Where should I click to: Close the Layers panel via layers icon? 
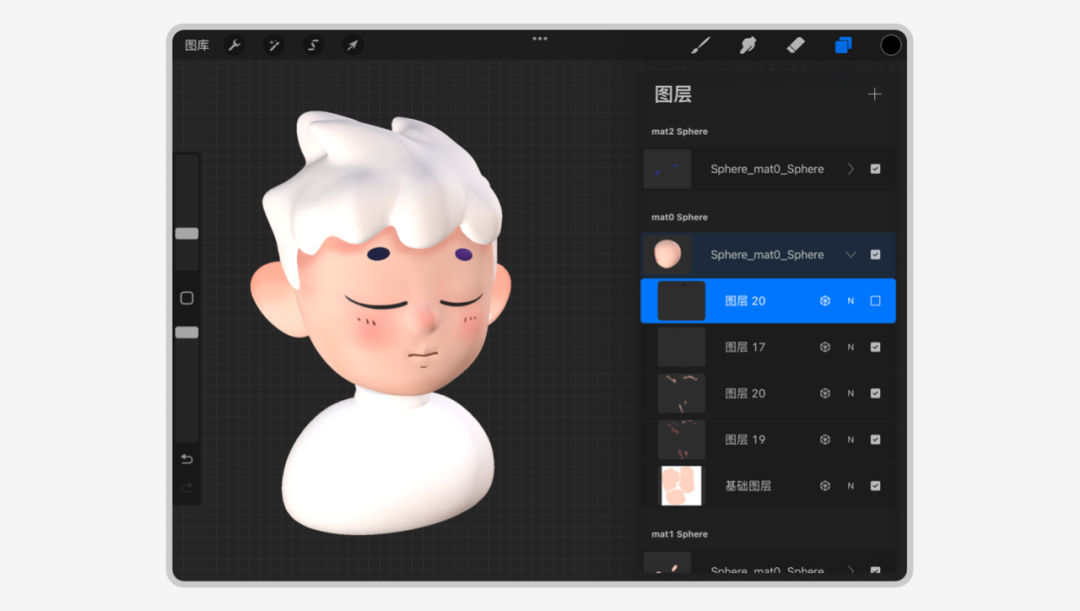tap(843, 45)
